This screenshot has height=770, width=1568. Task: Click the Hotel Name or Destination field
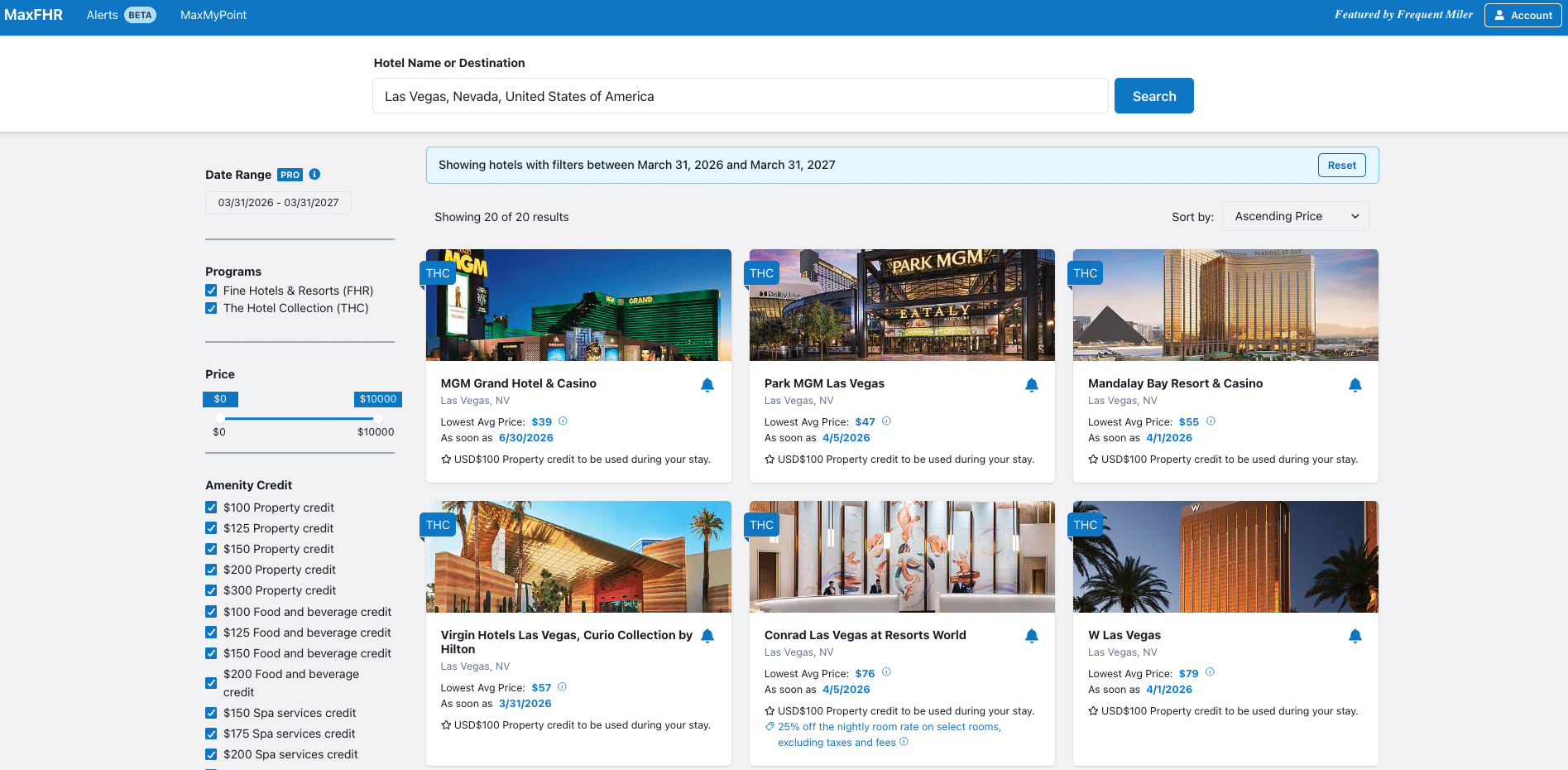pyautogui.click(x=740, y=96)
